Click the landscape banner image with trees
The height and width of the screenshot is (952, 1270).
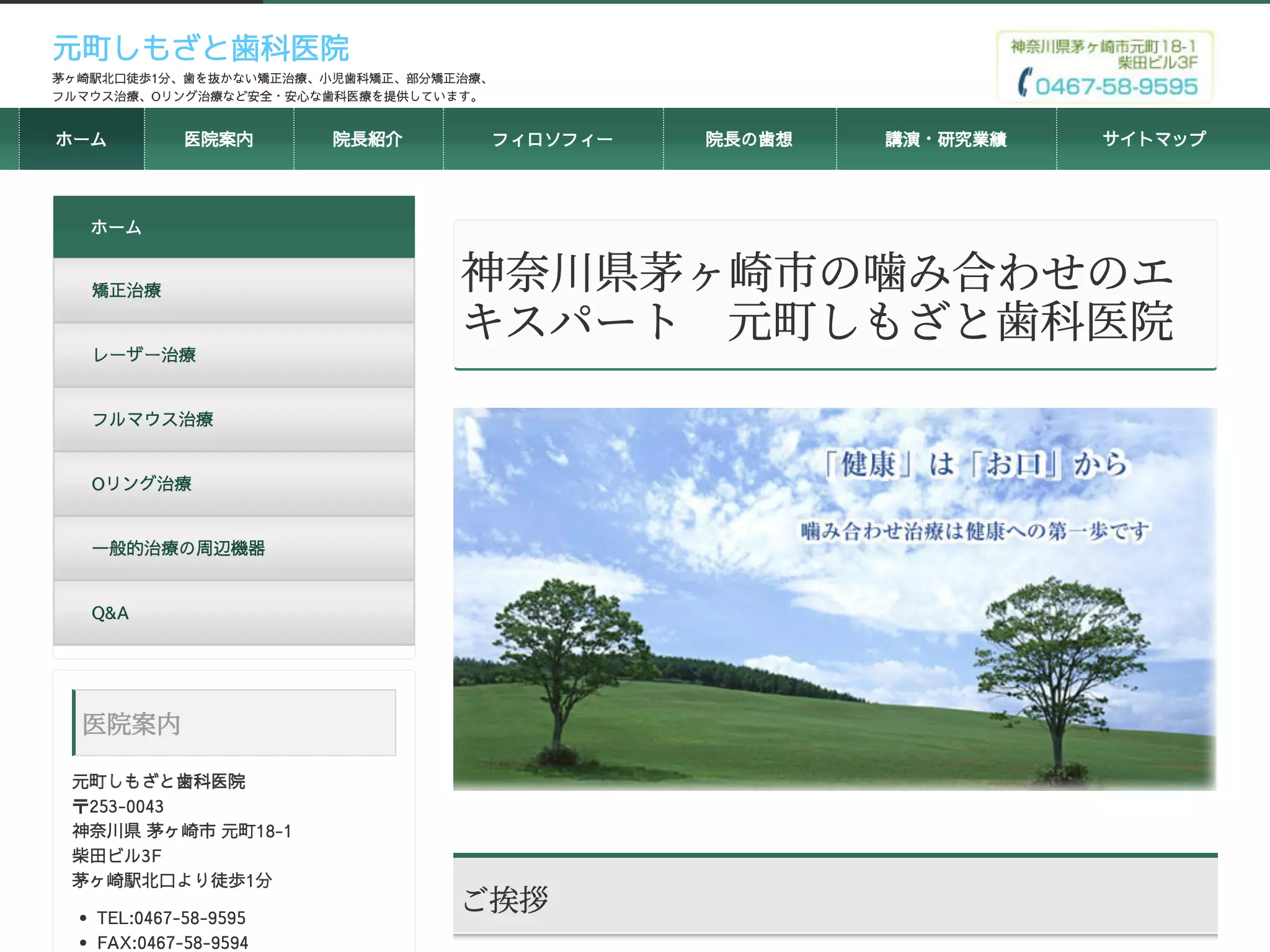tap(835, 599)
